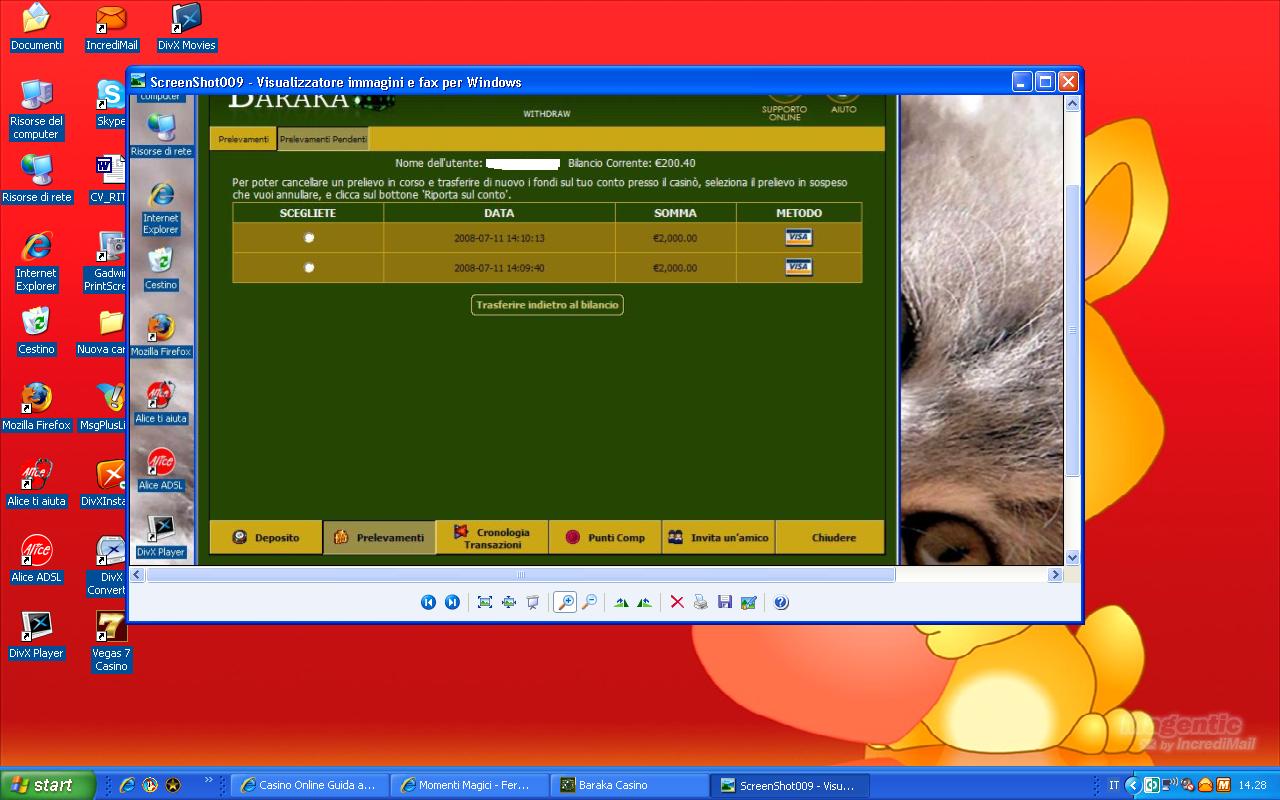This screenshot has width=1280, height=800.
Task: Print the image using printer icon
Action: [x=701, y=602]
